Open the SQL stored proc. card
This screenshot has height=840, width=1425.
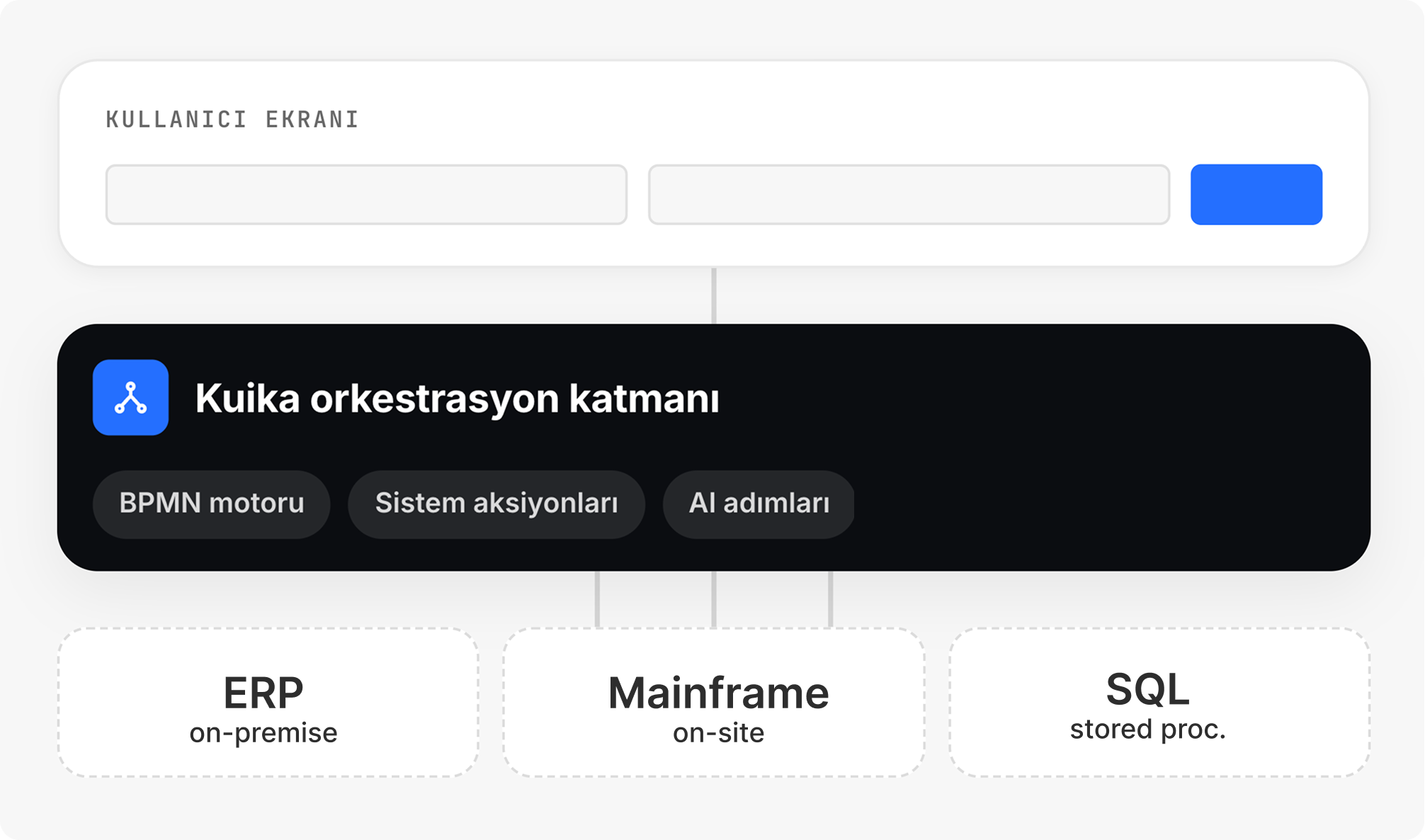coord(1159,703)
